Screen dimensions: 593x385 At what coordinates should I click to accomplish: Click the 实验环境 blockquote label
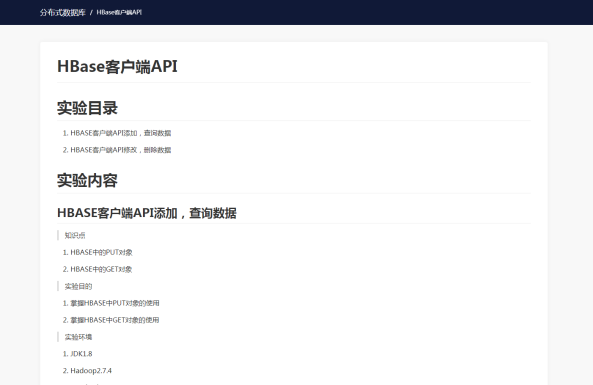[78, 337]
